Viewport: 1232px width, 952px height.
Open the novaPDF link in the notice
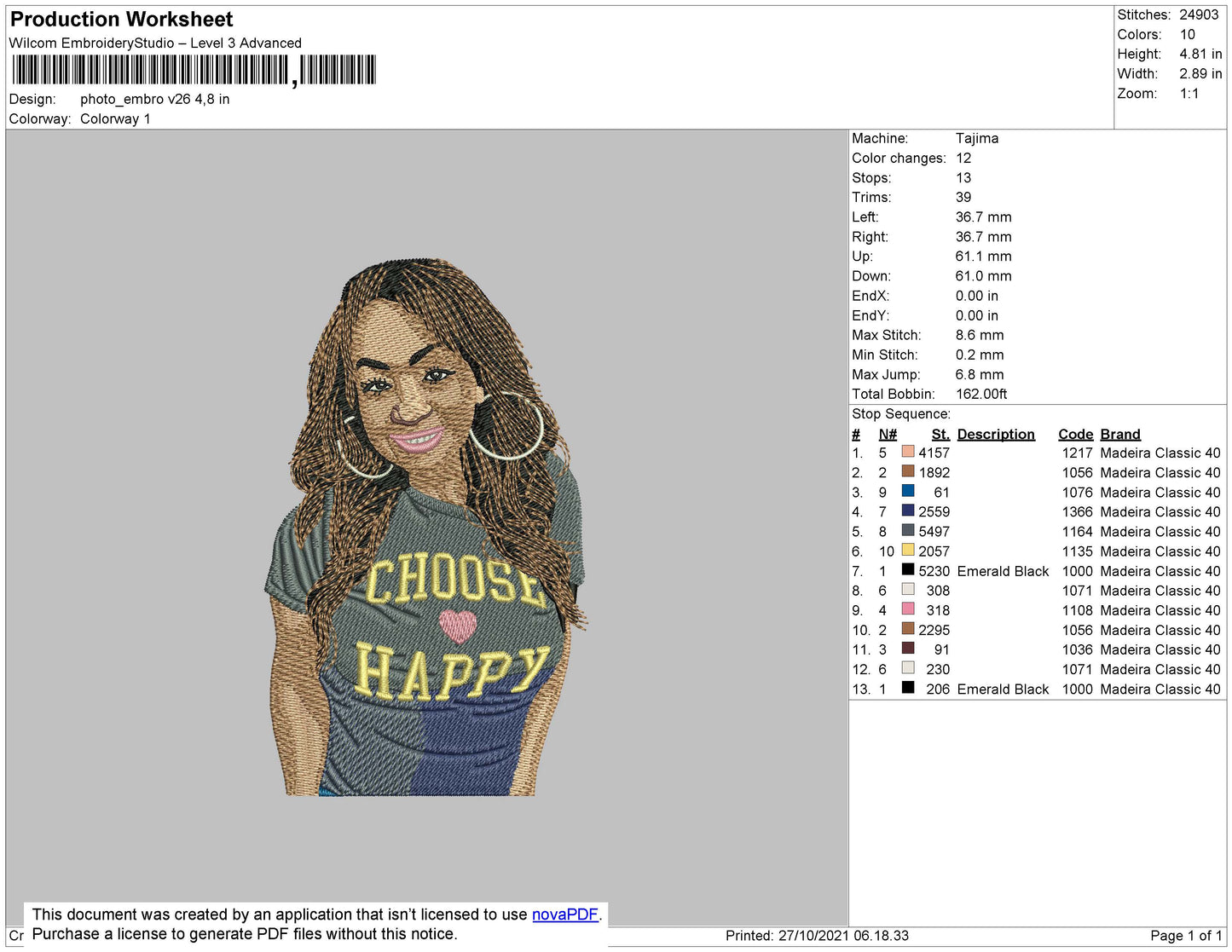click(x=565, y=914)
